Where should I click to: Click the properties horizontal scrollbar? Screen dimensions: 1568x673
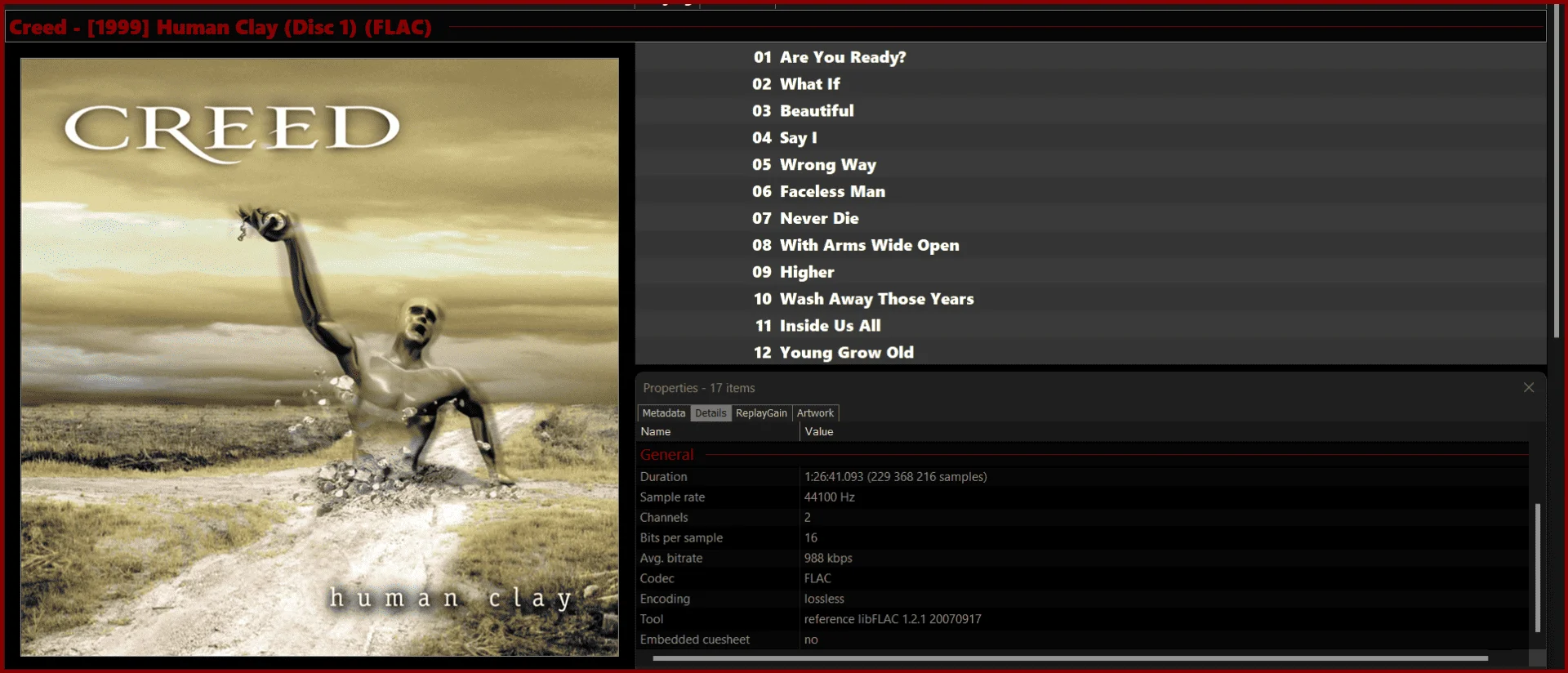pyautogui.click(x=1070, y=658)
